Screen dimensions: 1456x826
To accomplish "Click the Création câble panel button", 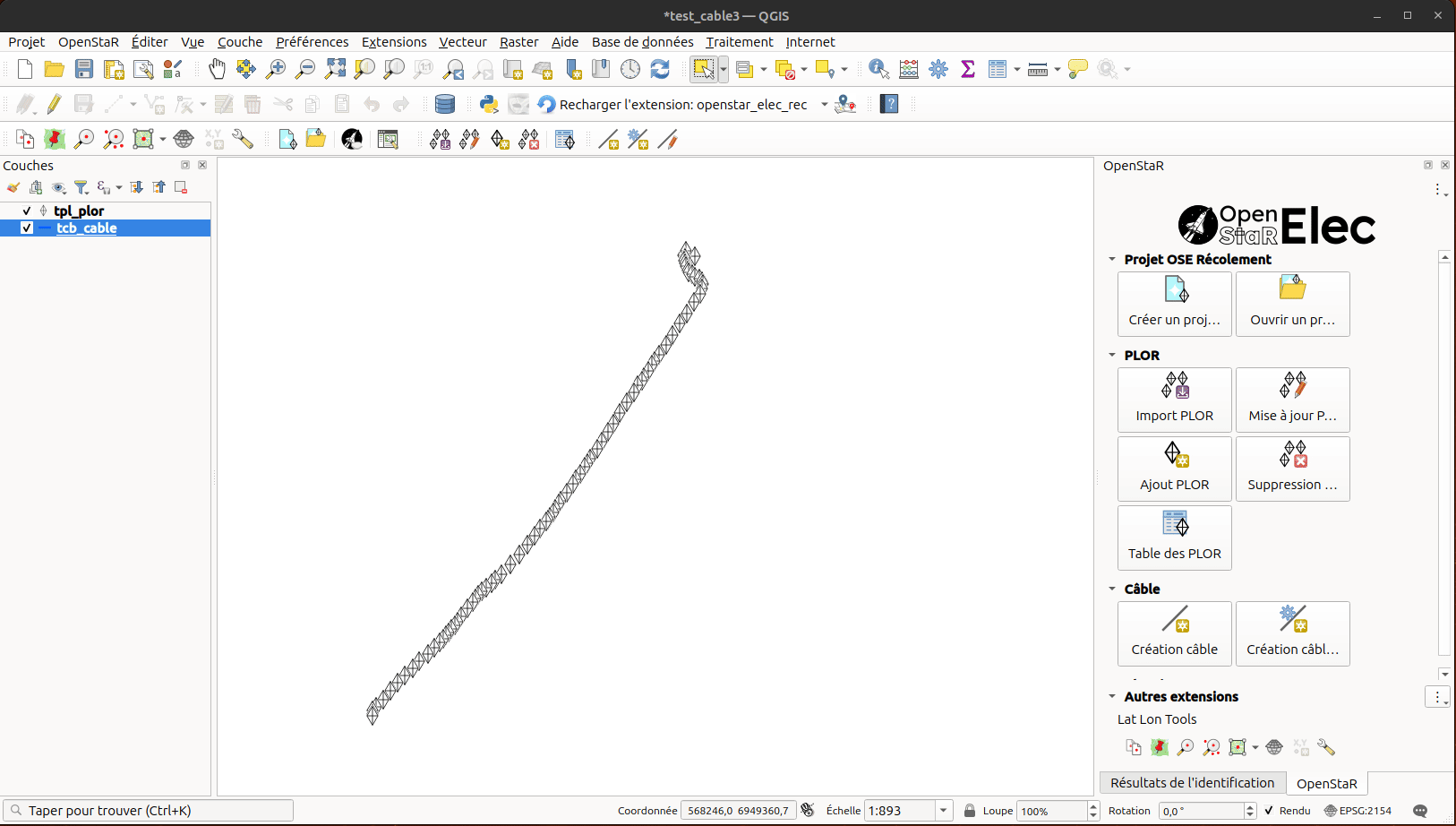I will click(x=1175, y=634).
